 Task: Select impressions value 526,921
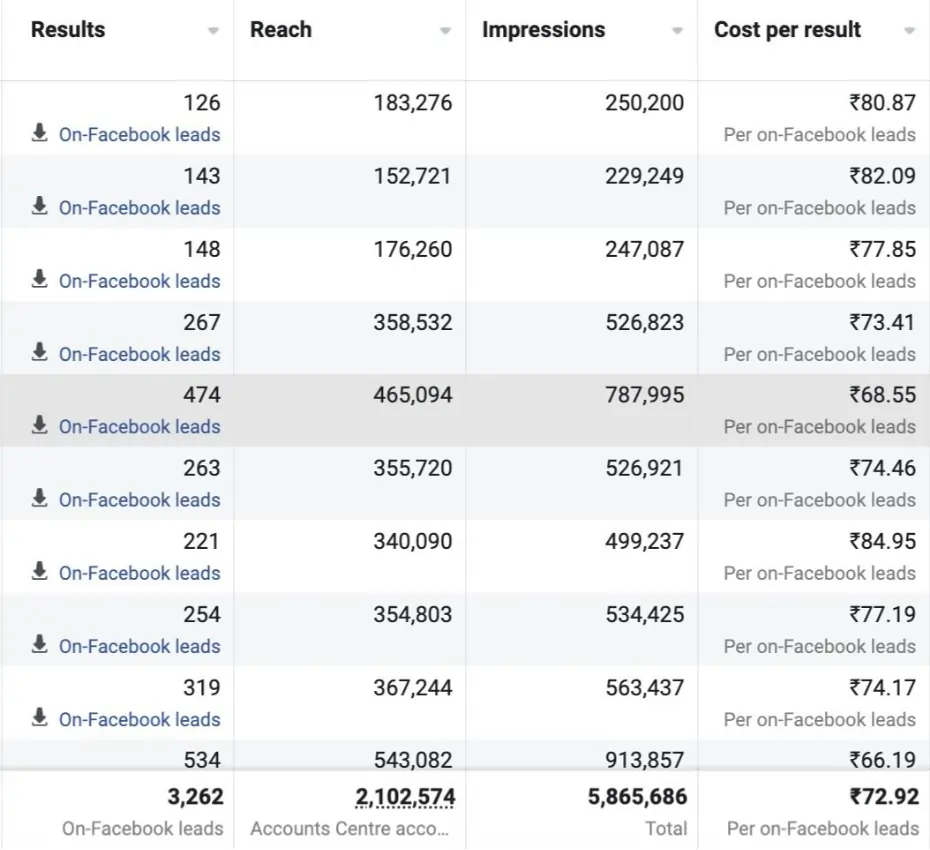[x=645, y=468]
